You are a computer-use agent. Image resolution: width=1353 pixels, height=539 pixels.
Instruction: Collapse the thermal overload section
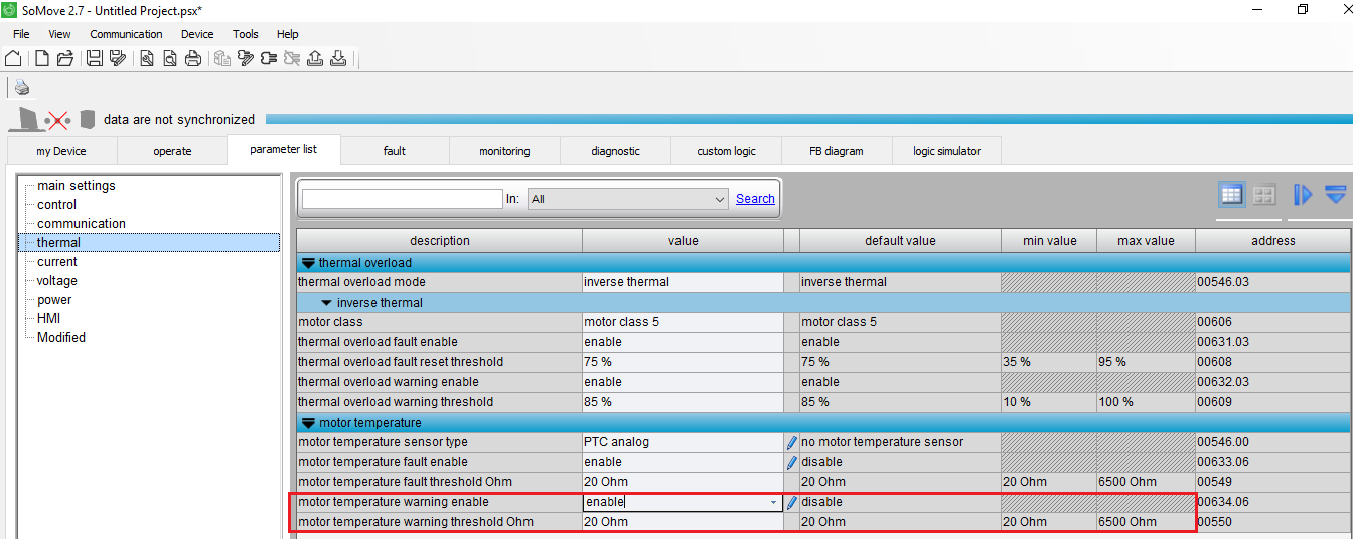click(x=308, y=263)
